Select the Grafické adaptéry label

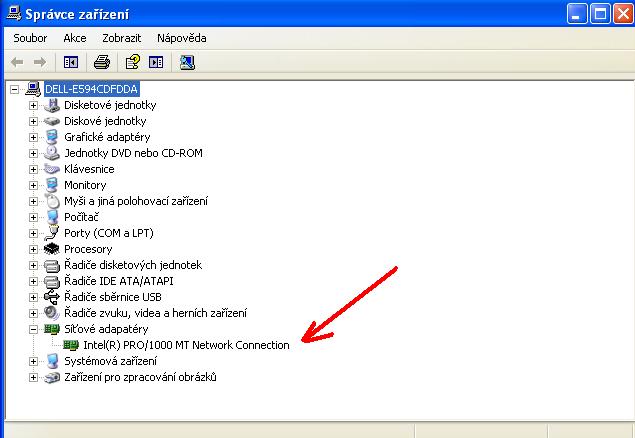tap(107, 137)
